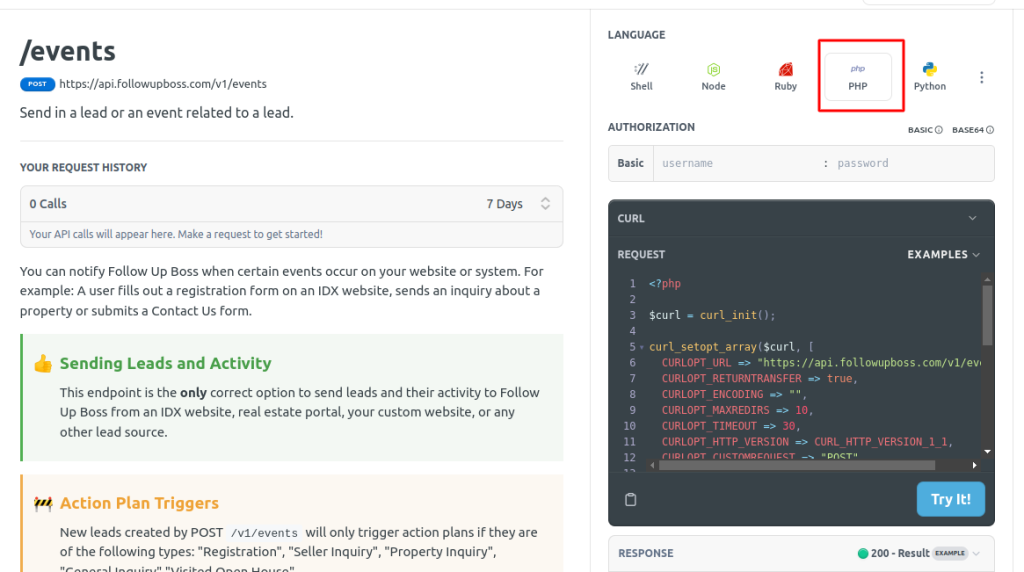This screenshot has width=1024, height=572.
Task: Copy the code using clipboard icon
Action: pyautogui.click(x=630, y=499)
